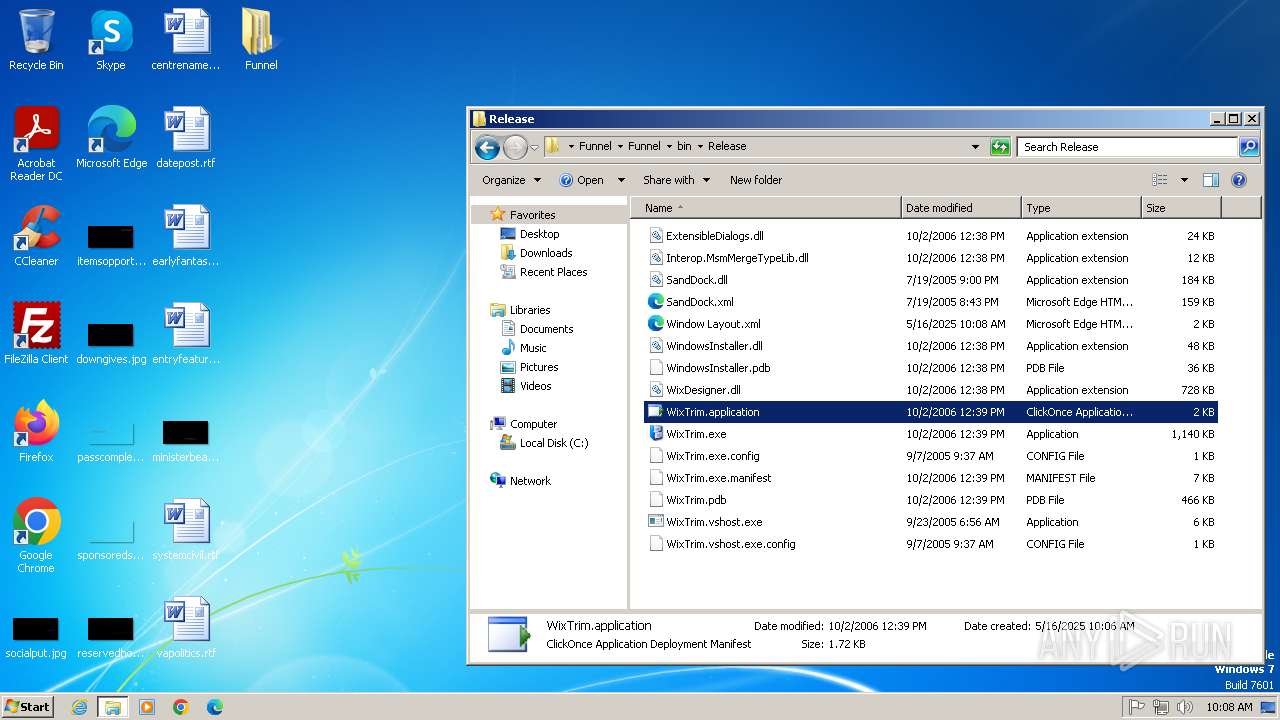The width and height of the screenshot is (1280, 720).
Task: Open Explorer Help question mark icon
Action: tap(1239, 180)
